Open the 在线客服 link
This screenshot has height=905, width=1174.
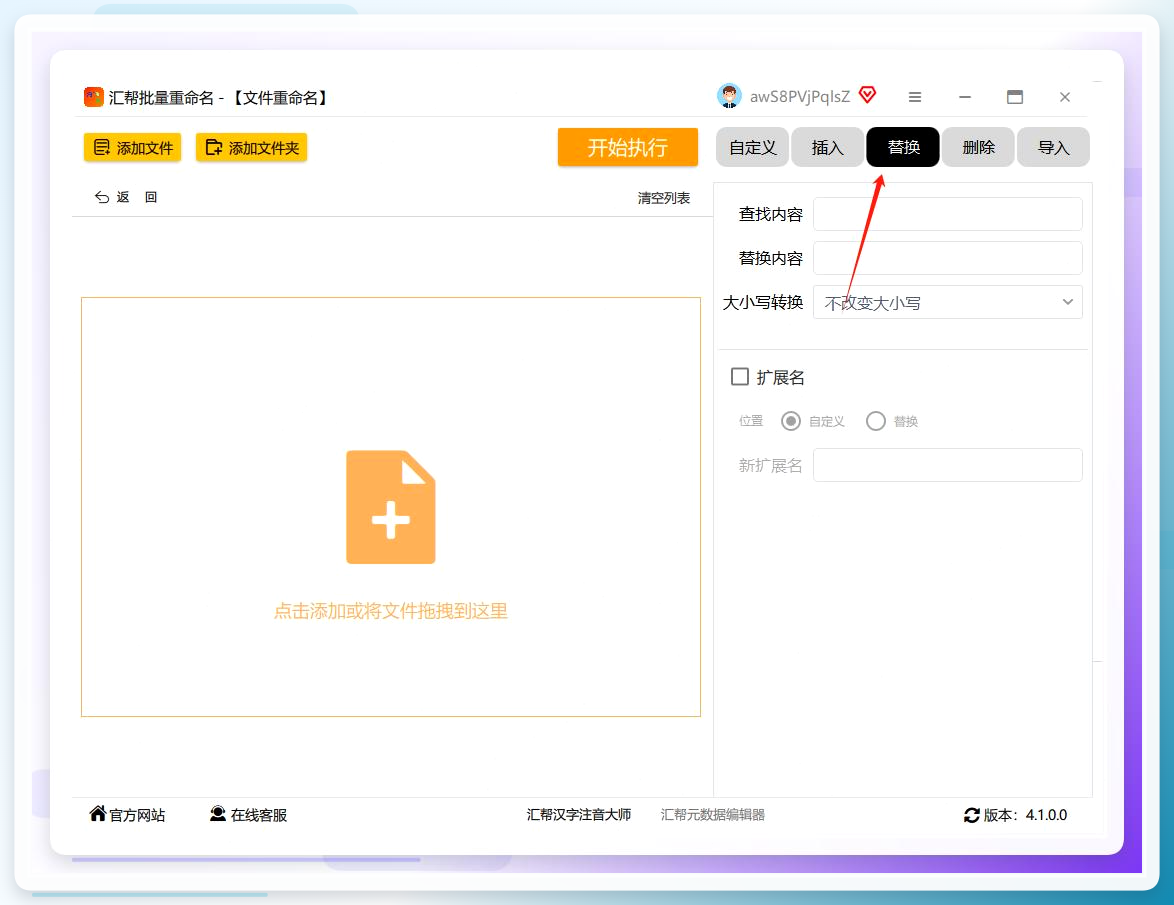point(249,814)
